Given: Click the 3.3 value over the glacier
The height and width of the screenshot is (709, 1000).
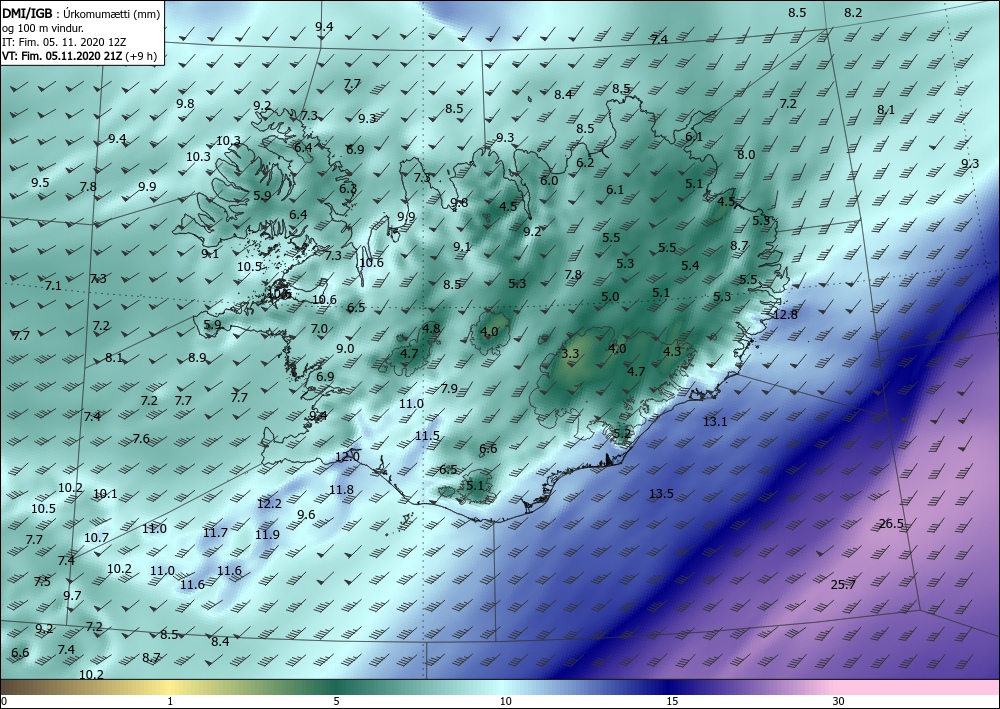Looking at the screenshot, I should (x=570, y=353).
